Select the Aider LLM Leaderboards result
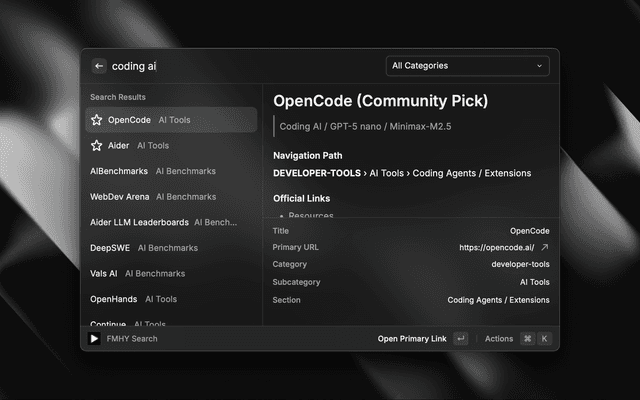640x400 pixels. click(x=171, y=222)
